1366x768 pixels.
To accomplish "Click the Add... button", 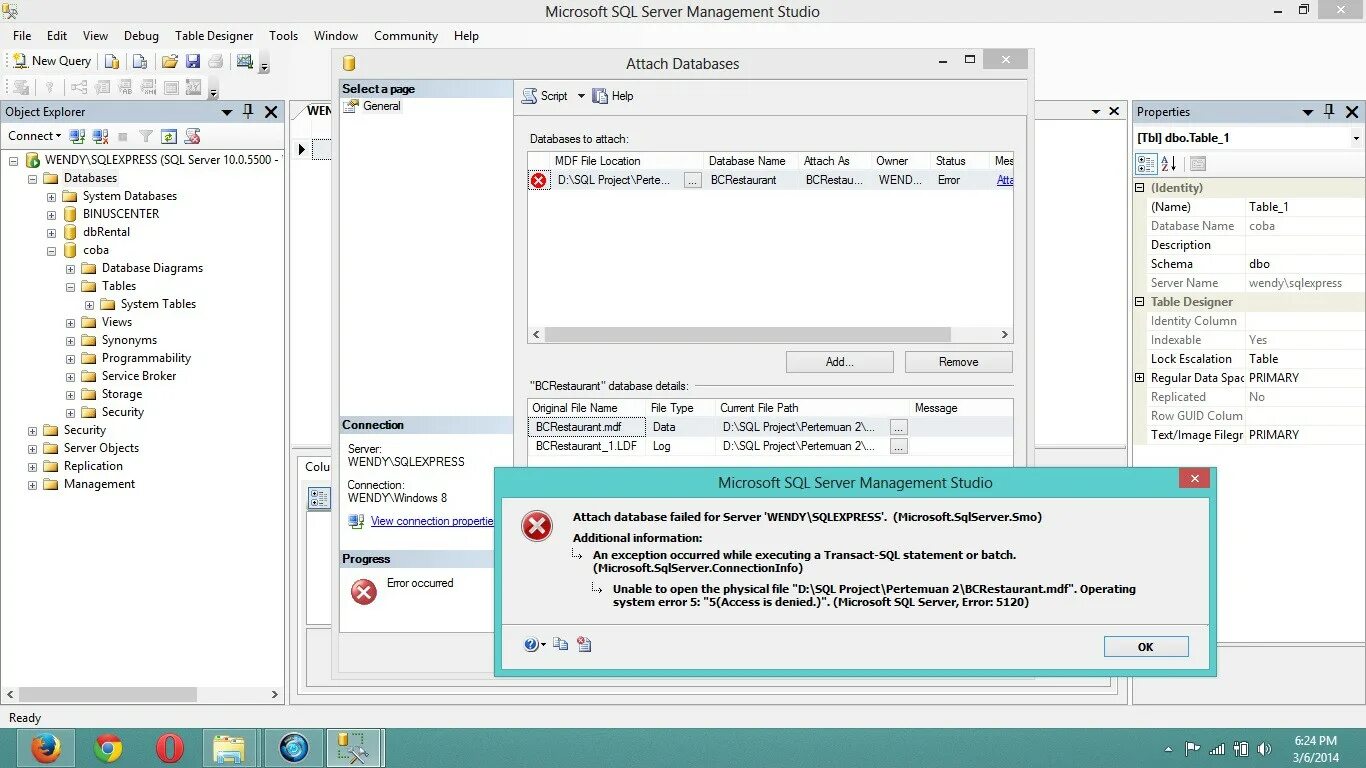I will (x=839, y=362).
